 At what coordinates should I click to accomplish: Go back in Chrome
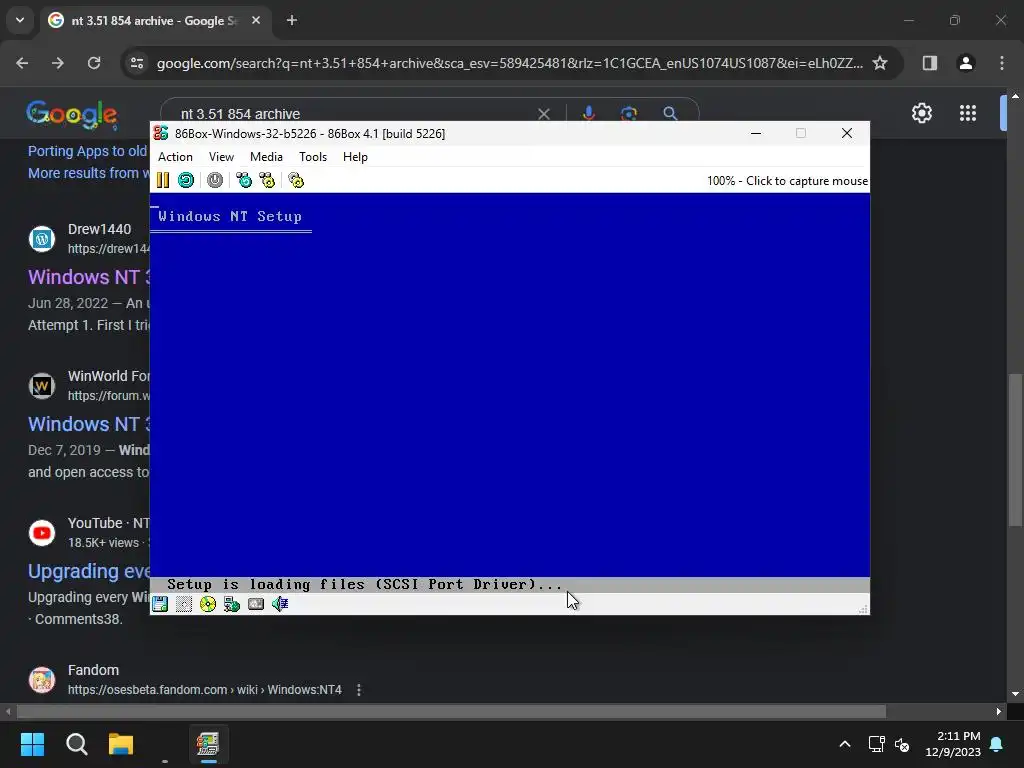click(22, 63)
